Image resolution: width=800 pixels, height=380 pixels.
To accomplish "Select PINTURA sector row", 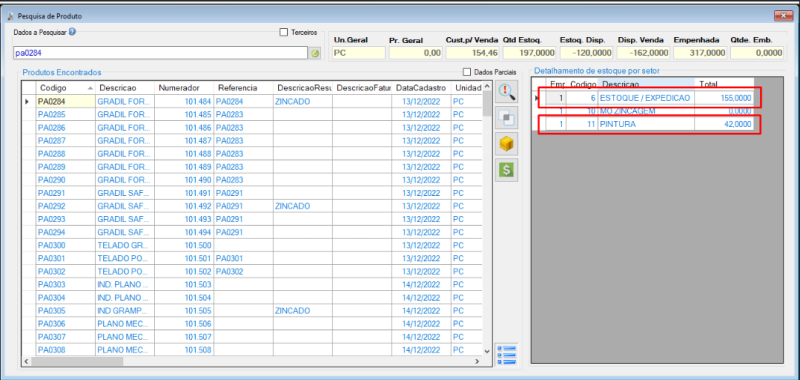I will [643, 124].
